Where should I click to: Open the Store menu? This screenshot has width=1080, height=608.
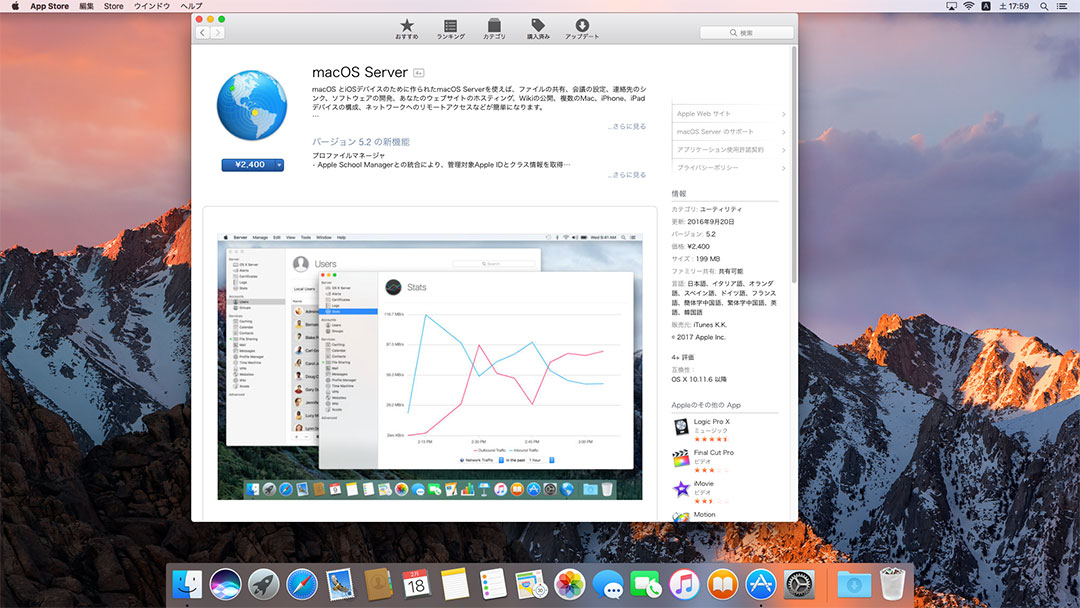click(114, 6)
